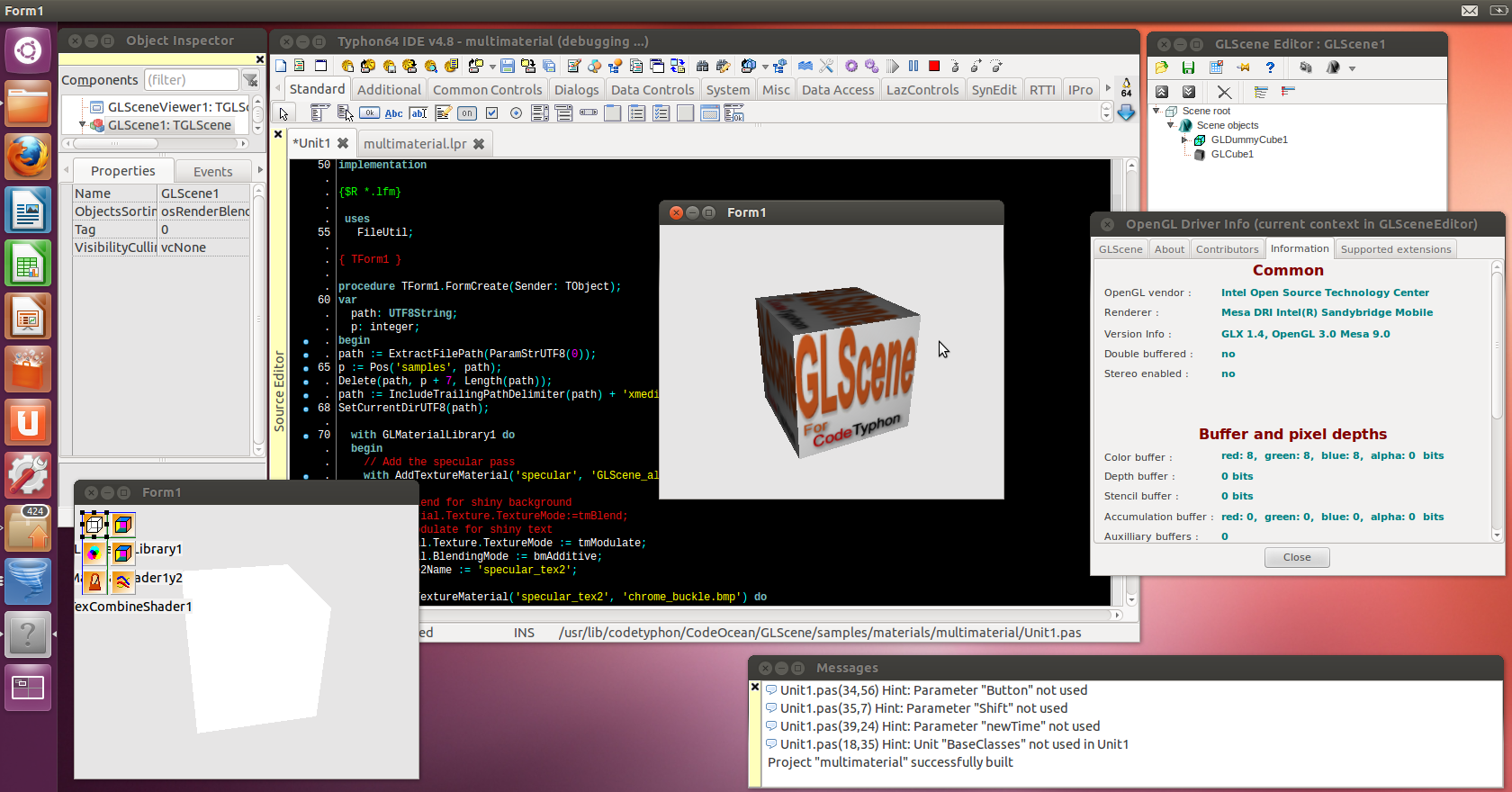Select GLCube1 in the scene tree
Viewport: 1512px width, 792px height.
(x=1232, y=154)
